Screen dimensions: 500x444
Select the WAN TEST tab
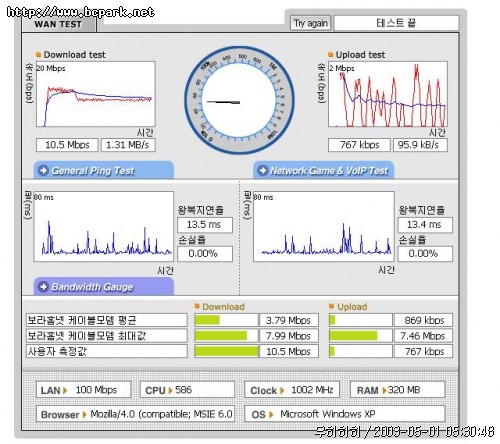[58, 24]
